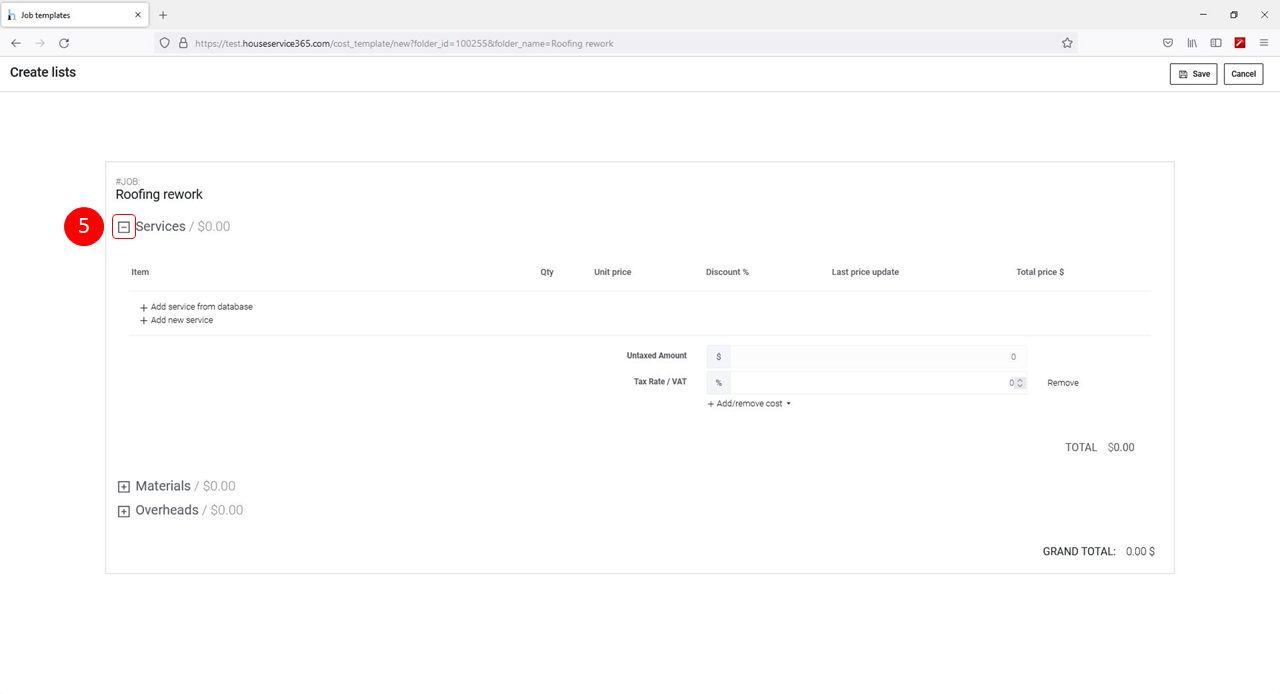Viewport: 1280px width, 694px height.
Task: Collapse the Services section
Action: pyautogui.click(x=124, y=227)
